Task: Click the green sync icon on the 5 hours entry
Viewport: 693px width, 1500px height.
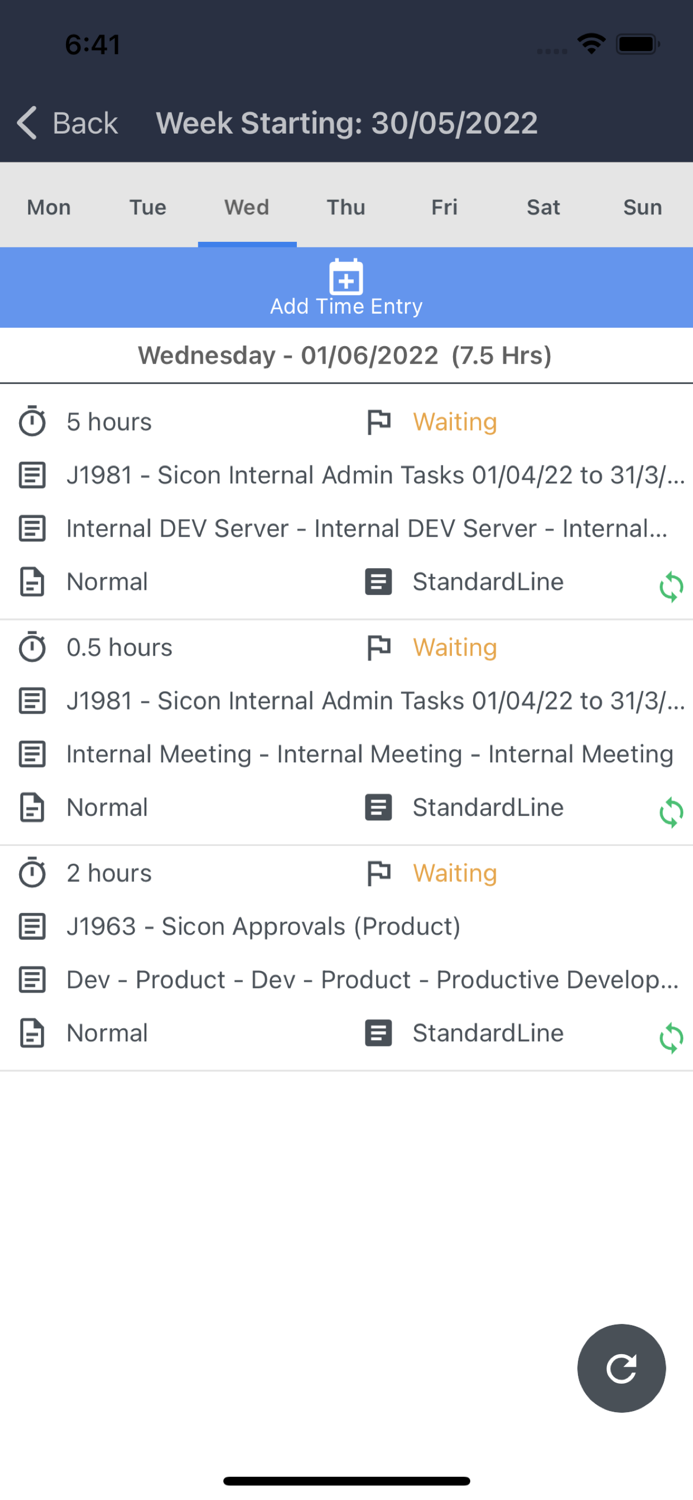Action: click(x=671, y=587)
